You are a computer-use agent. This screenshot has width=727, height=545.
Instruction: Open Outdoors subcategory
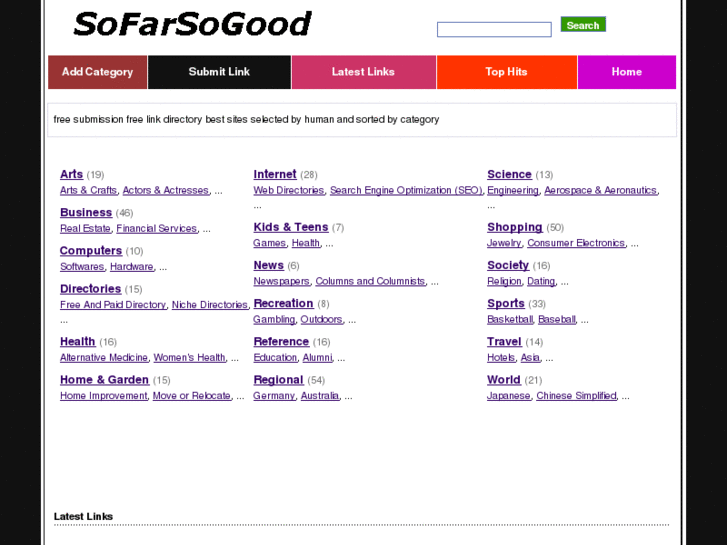[x=321, y=320]
